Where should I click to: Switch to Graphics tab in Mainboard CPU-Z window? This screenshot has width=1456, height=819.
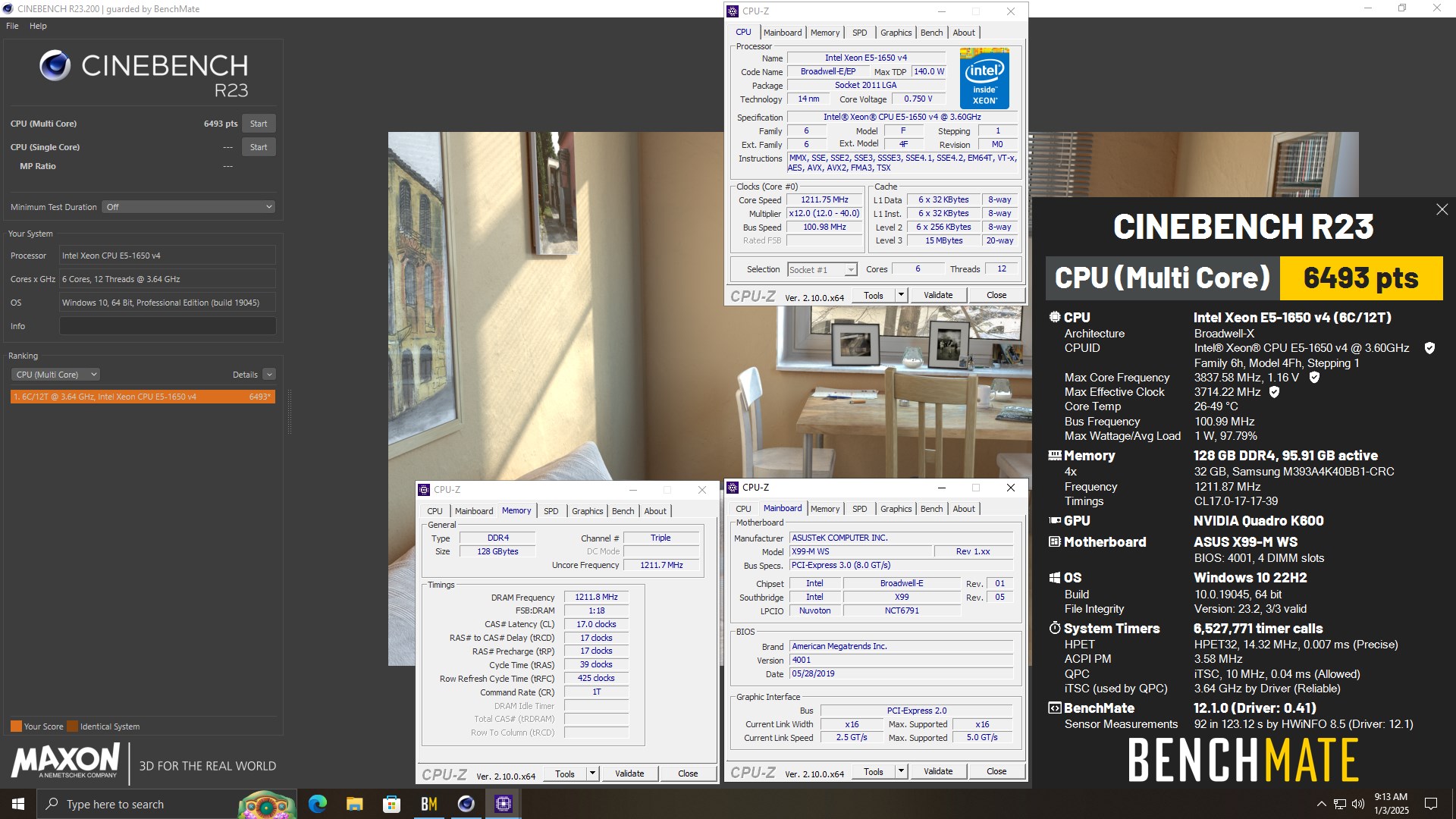click(896, 509)
